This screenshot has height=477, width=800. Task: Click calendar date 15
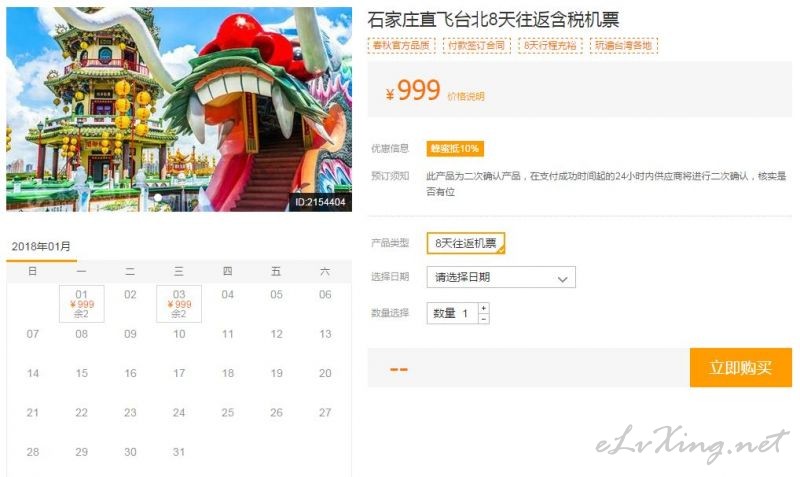pos(82,373)
